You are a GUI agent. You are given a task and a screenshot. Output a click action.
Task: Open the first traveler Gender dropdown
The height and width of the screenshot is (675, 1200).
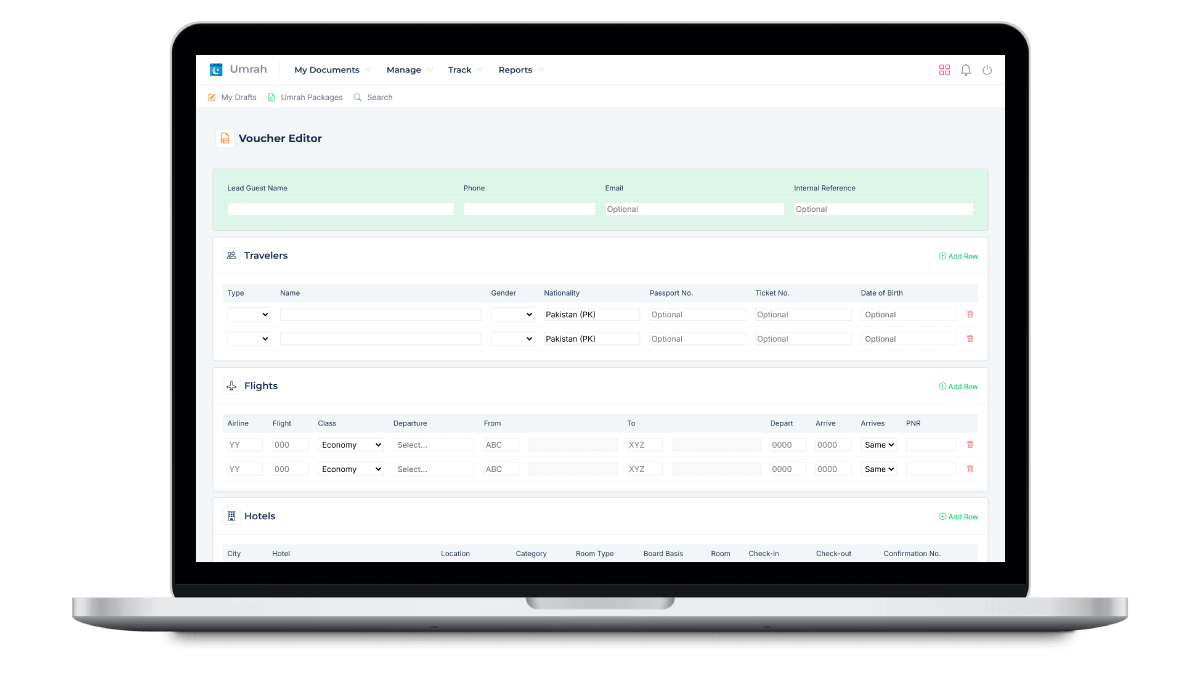click(512, 314)
